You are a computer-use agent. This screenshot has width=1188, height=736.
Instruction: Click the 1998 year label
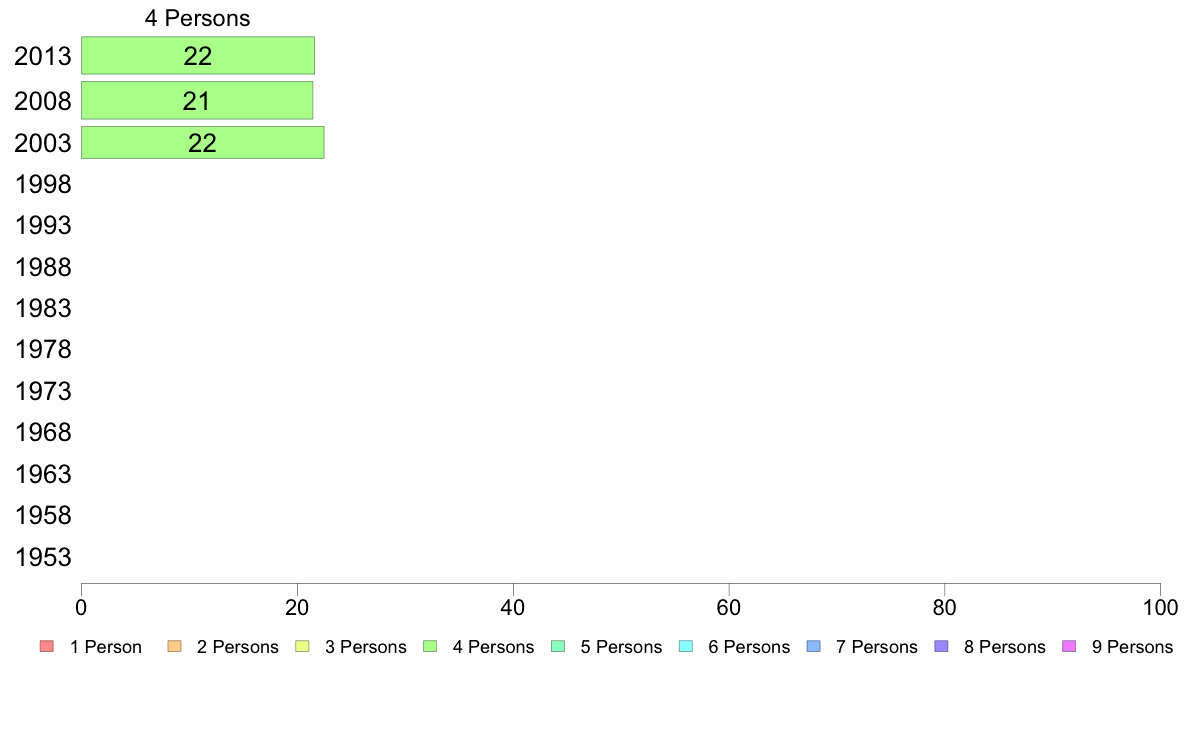click(x=43, y=185)
